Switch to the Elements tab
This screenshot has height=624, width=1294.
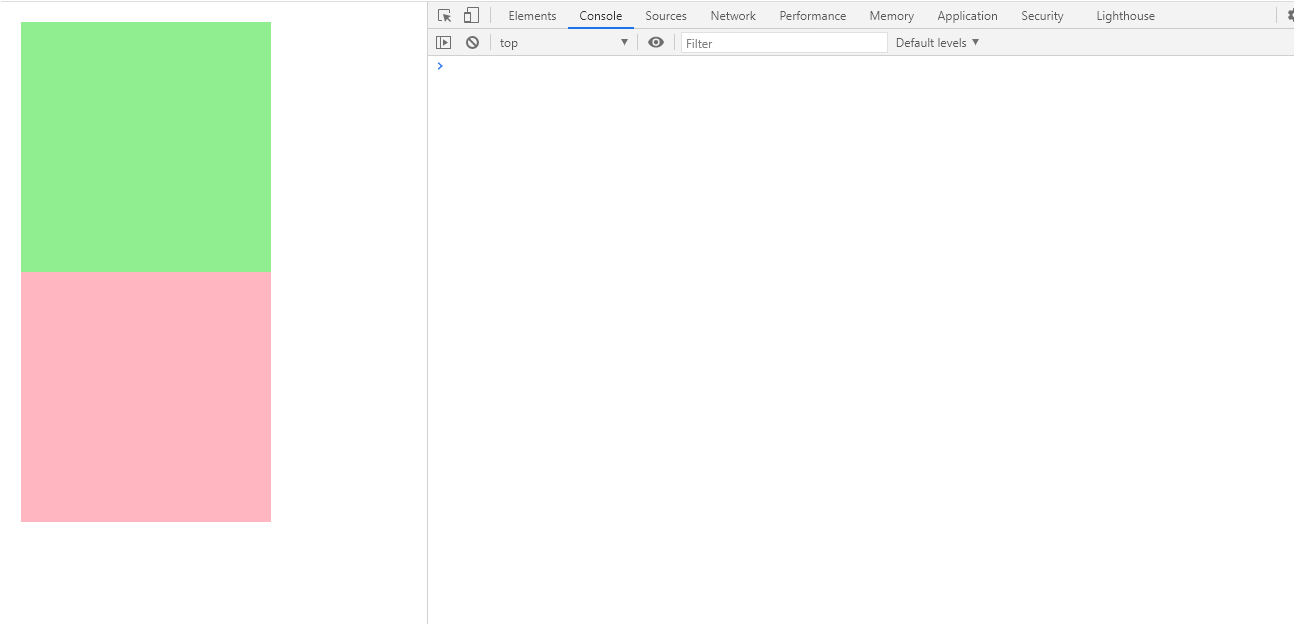pyautogui.click(x=532, y=16)
